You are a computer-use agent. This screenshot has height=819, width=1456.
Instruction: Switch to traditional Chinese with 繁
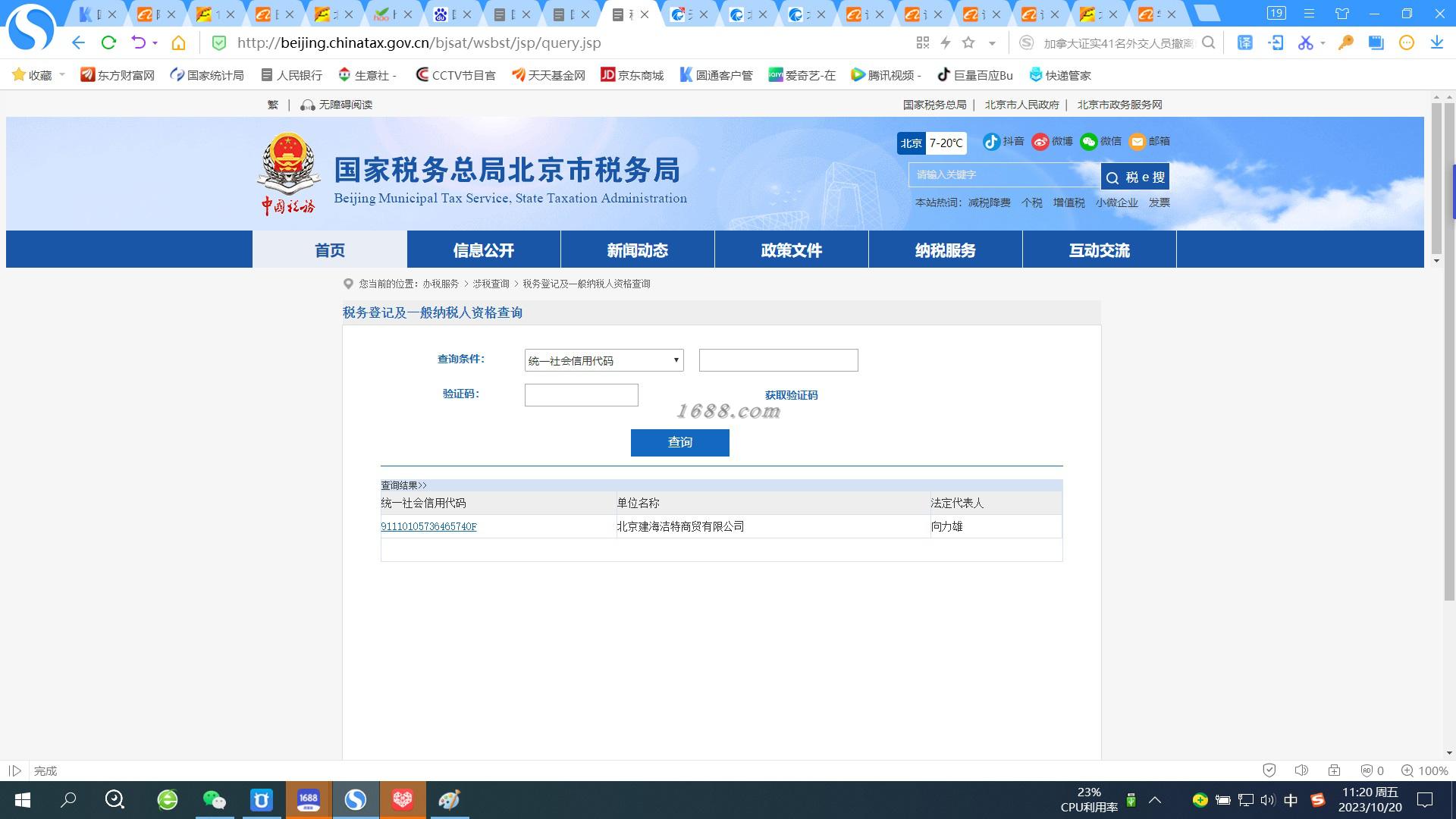273,105
